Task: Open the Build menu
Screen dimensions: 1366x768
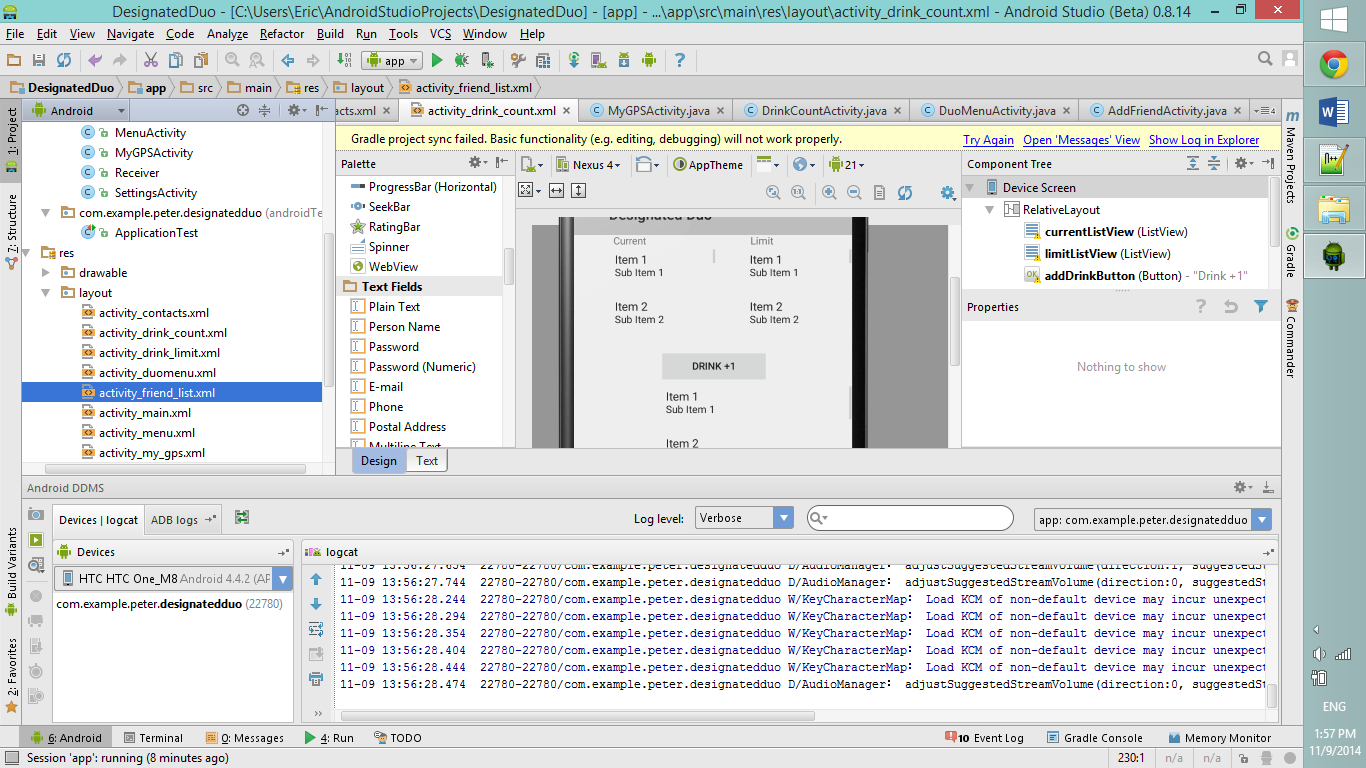Action: pos(330,34)
